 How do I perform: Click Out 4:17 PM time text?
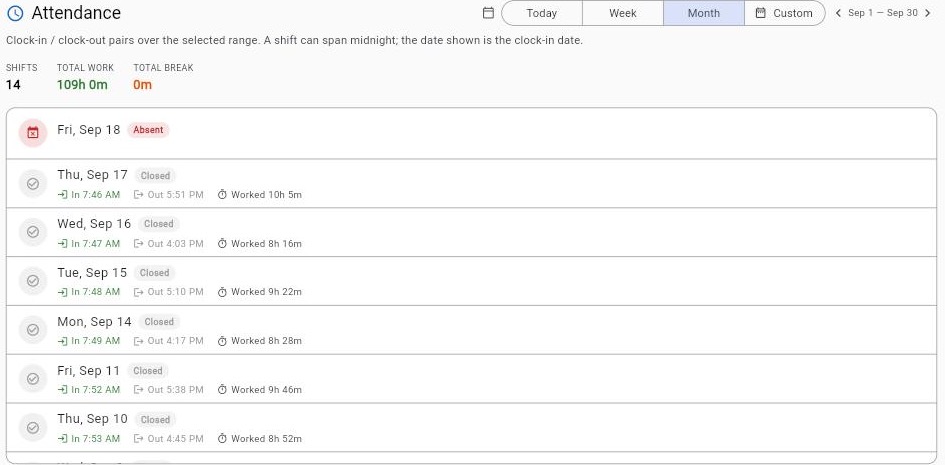tap(175, 341)
